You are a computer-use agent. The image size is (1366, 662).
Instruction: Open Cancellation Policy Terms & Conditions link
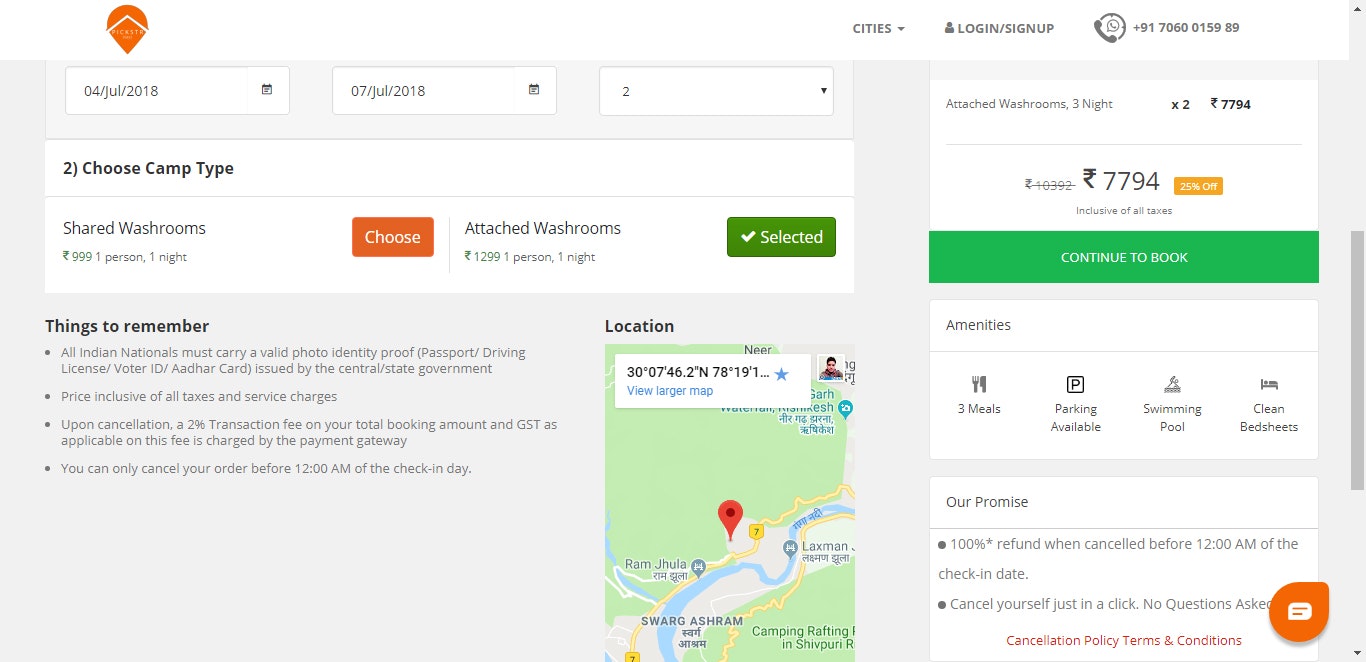pyautogui.click(x=1124, y=640)
